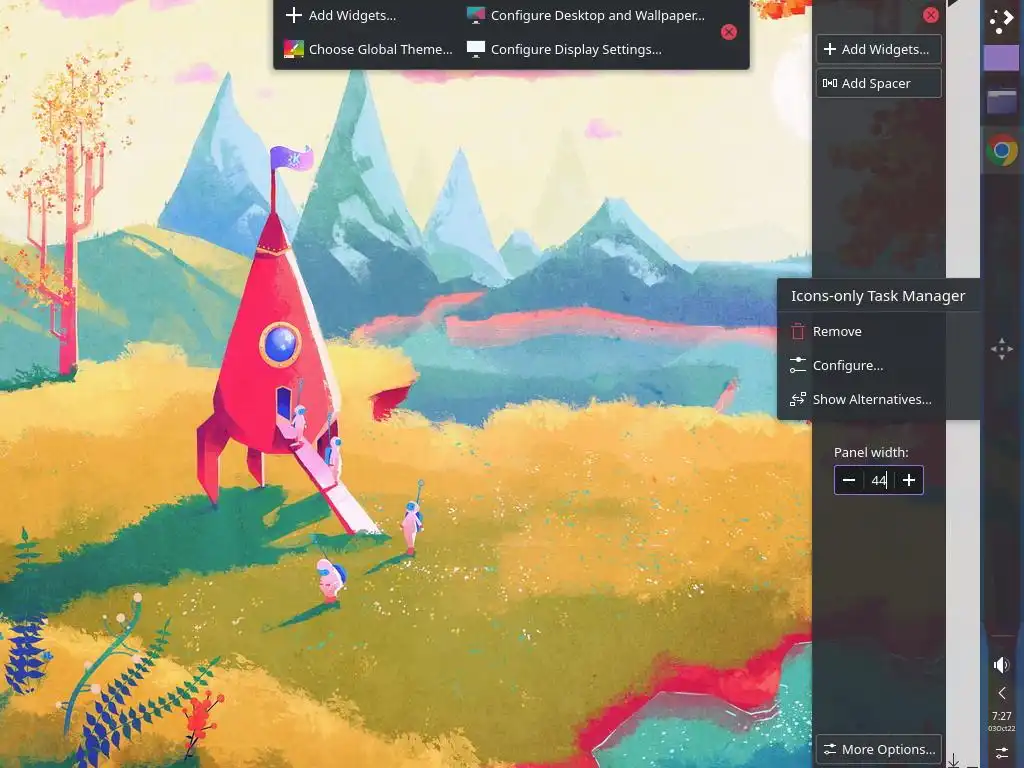This screenshot has height=768, width=1024.
Task: Expand hidden system tray icons arrow
Action: [1002, 693]
